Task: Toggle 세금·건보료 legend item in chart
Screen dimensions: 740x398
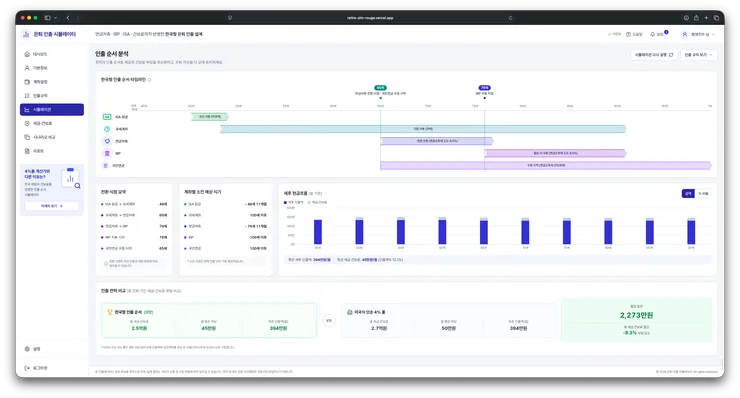Action: pos(318,203)
